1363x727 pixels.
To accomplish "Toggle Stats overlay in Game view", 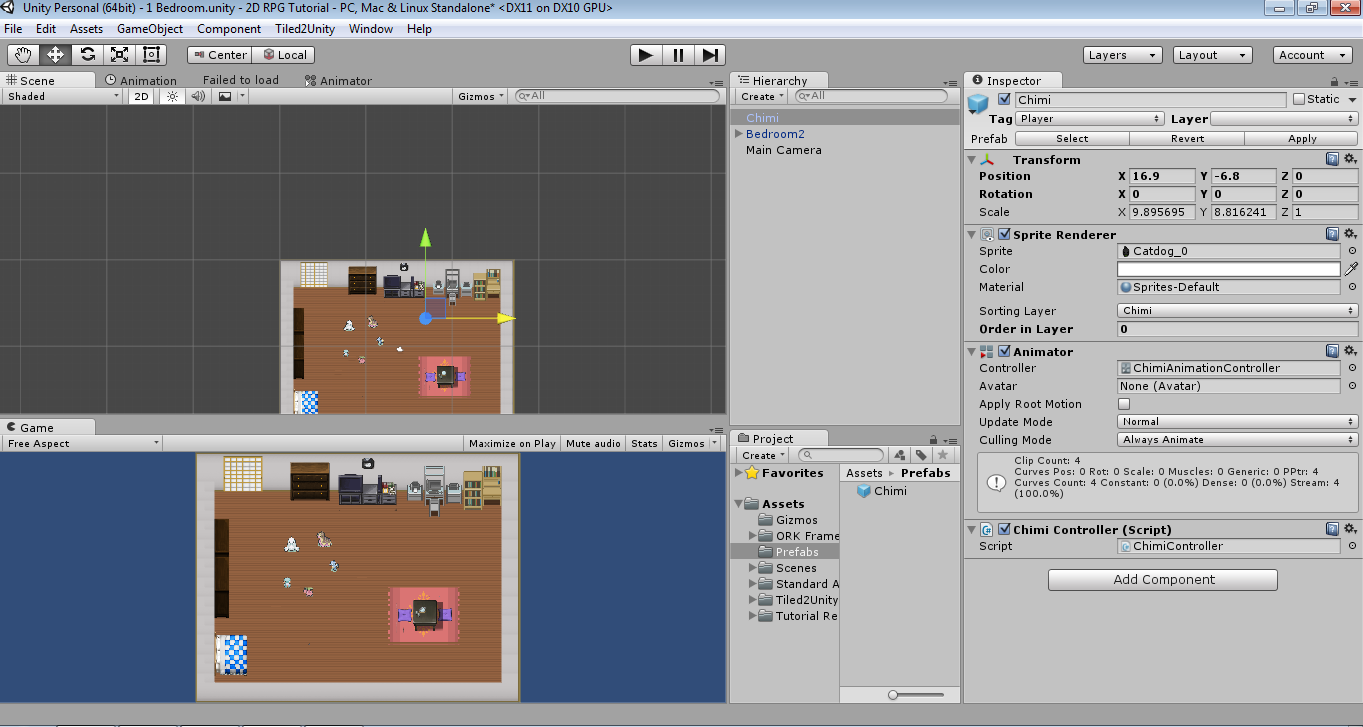I will coord(645,443).
